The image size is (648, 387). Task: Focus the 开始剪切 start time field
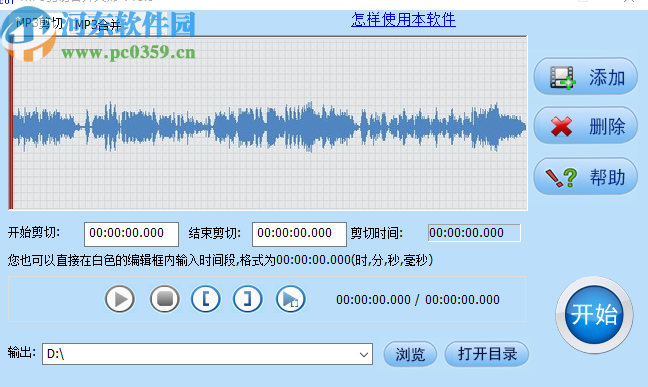point(131,234)
